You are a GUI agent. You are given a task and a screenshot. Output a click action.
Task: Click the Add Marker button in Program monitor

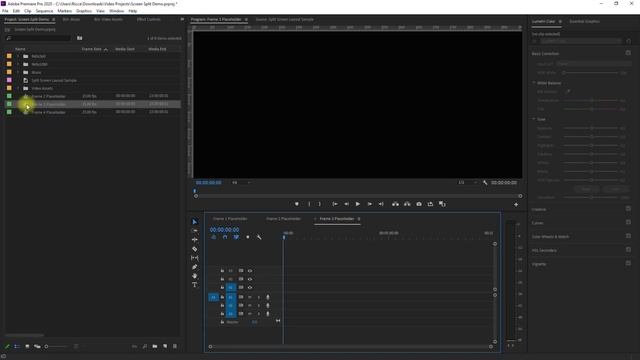click(x=297, y=204)
